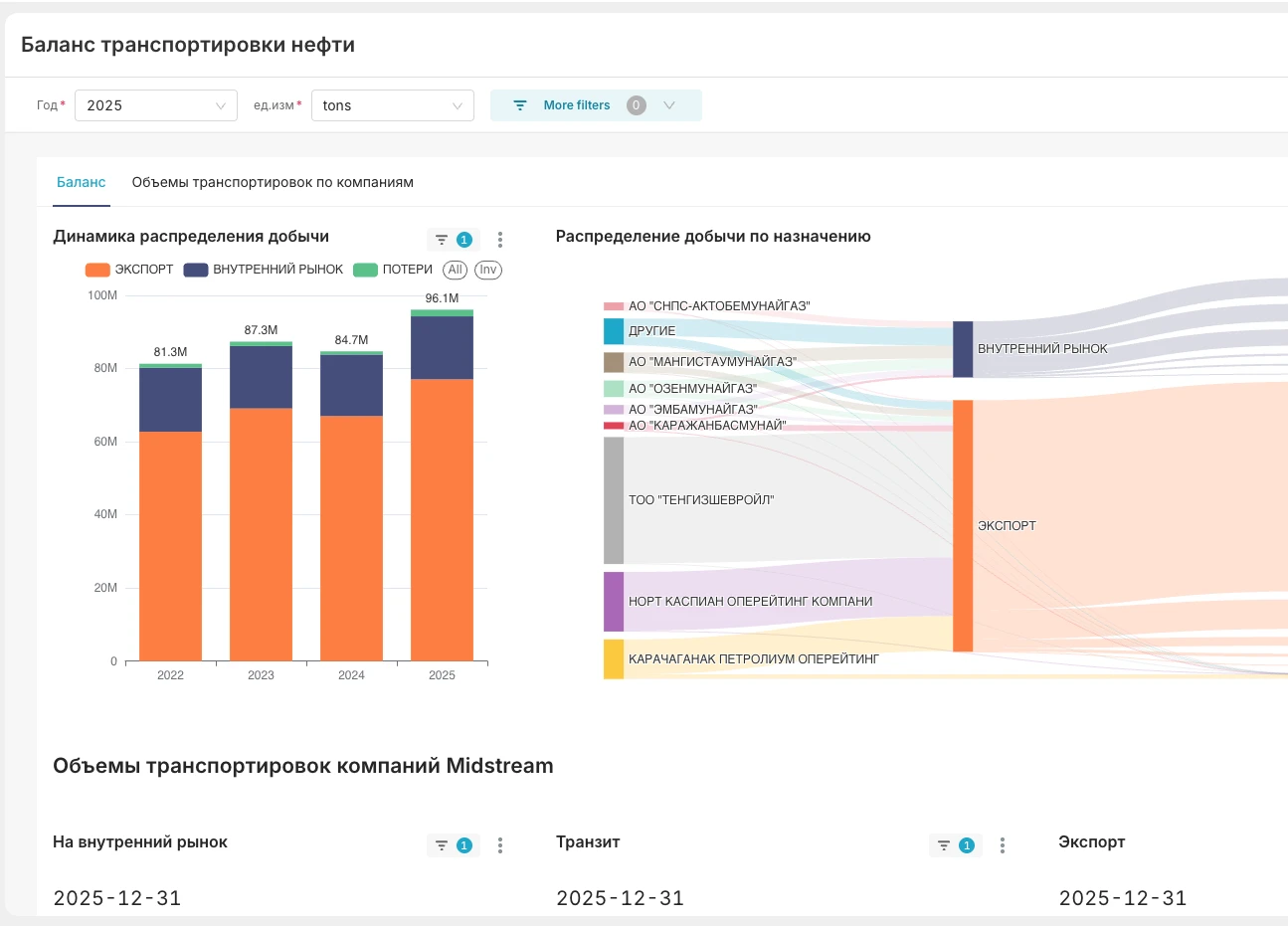This screenshot has height=926, width=1288.
Task: Toggle ЭКСПОРТ legend series
Action: [129, 270]
